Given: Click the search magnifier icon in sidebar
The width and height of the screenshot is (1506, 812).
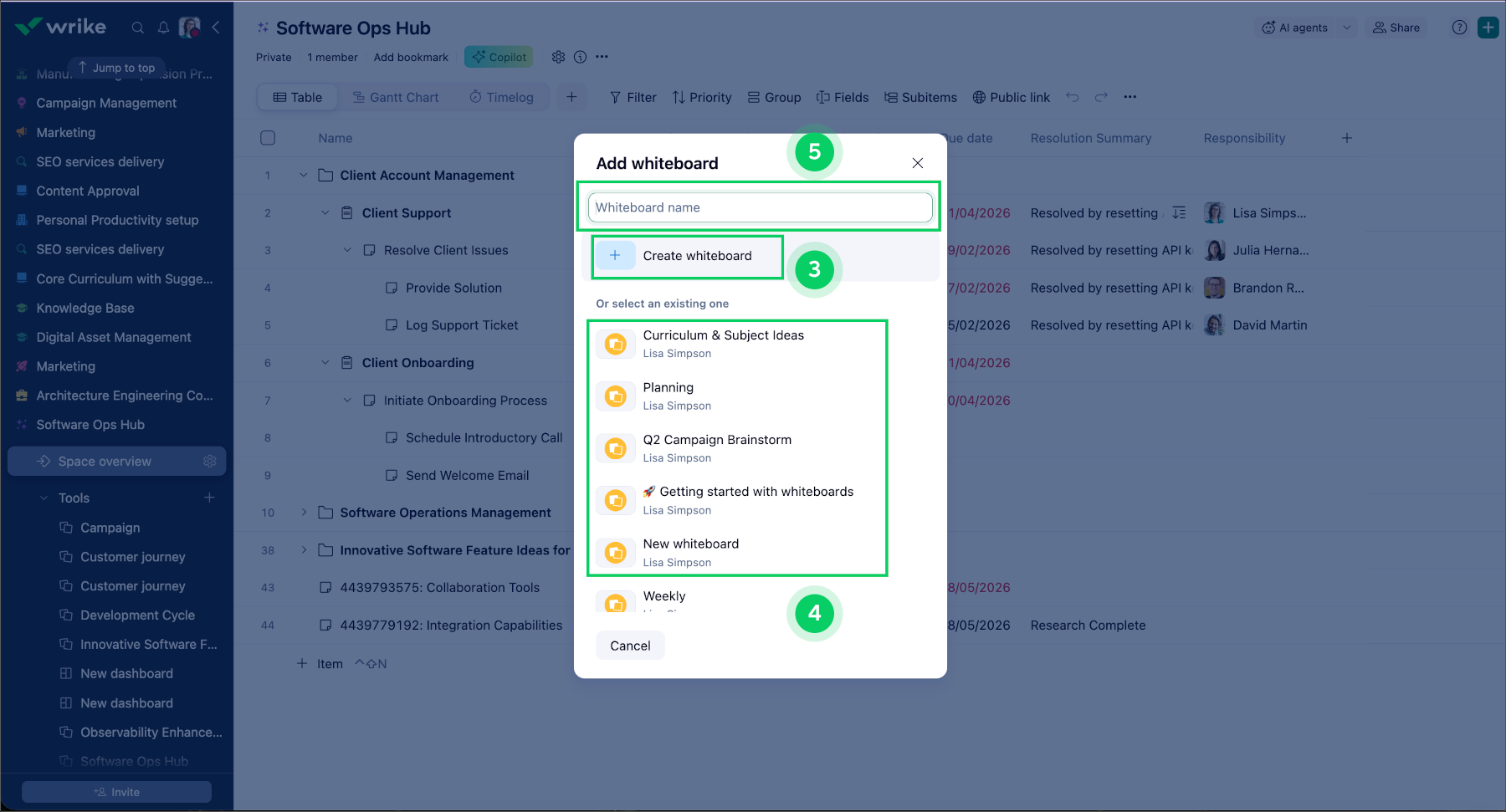Looking at the screenshot, I should (138, 28).
